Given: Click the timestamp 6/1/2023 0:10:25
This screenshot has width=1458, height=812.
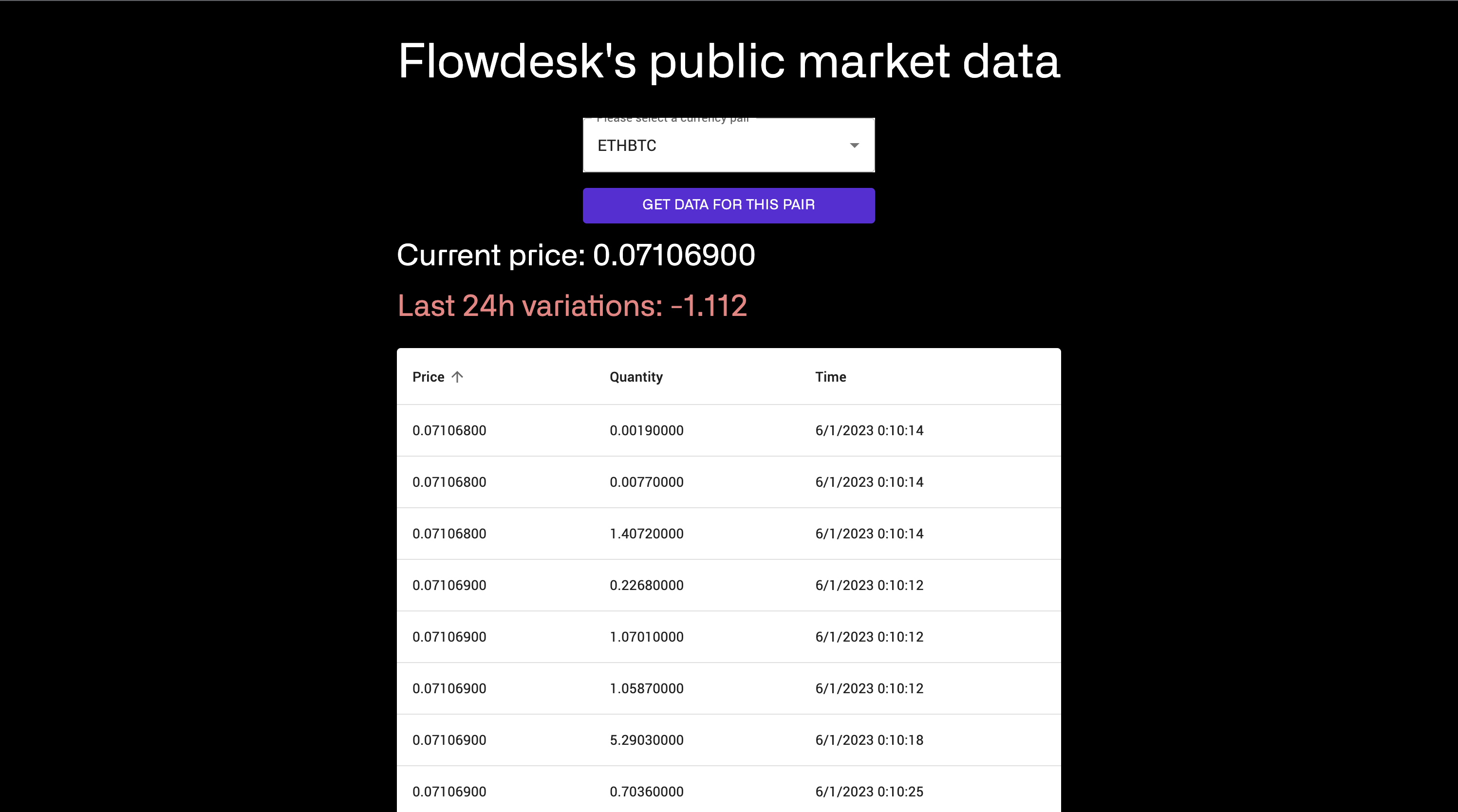Looking at the screenshot, I should pos(869,791).
